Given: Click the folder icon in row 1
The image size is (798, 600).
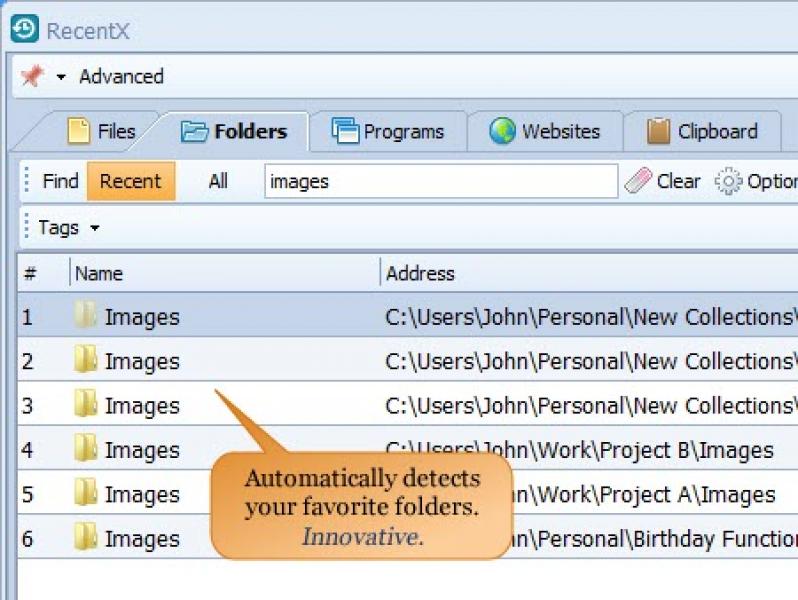Looking at the screenshot, I should [x=85, y=314].
